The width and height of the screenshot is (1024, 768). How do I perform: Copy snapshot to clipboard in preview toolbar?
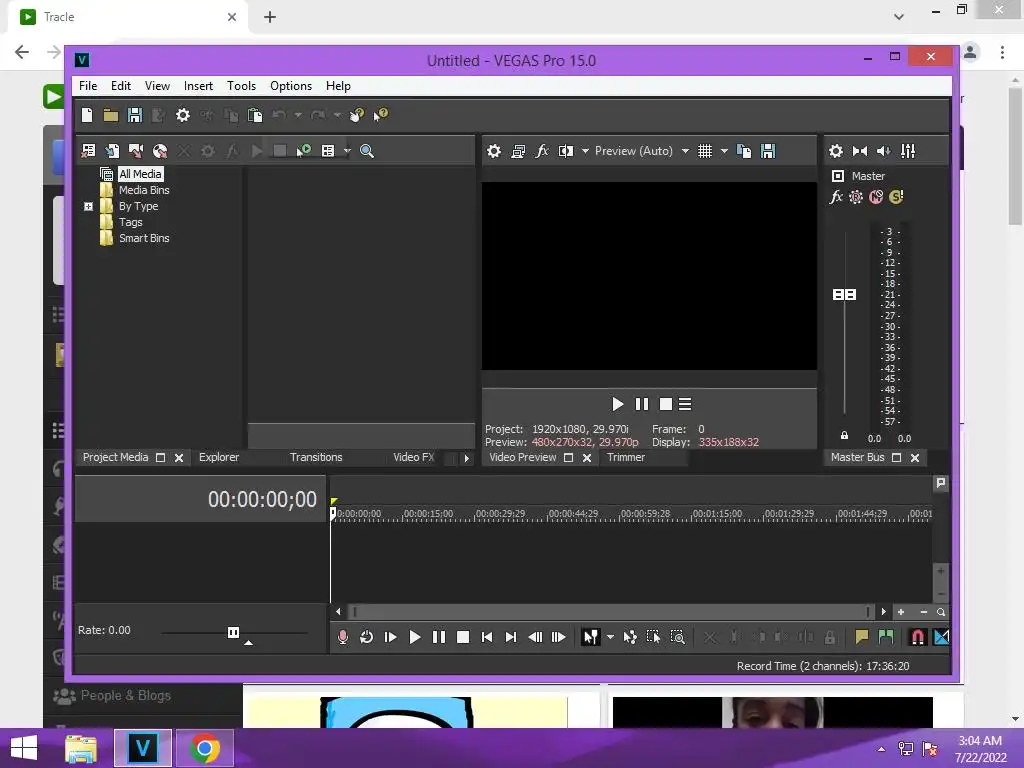[744, 151]
